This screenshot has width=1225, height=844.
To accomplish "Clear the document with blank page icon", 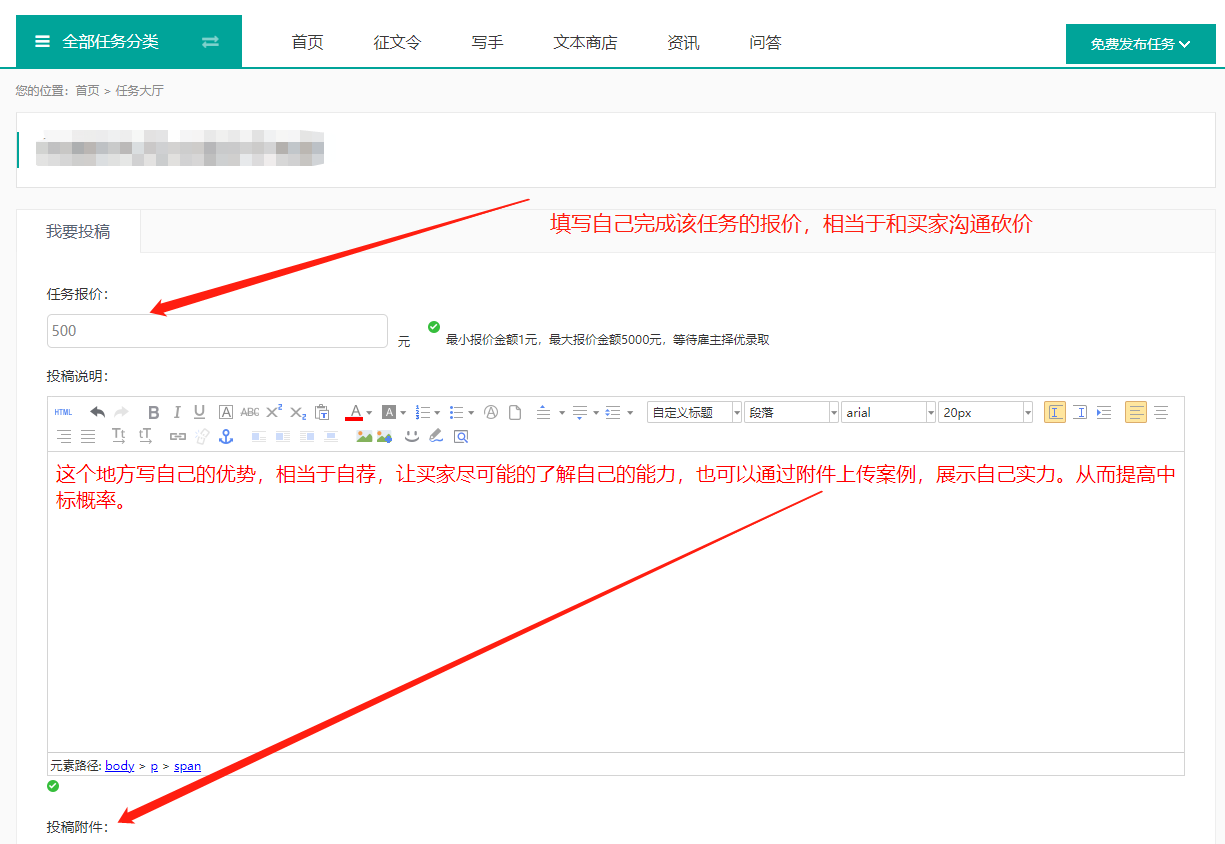I will [x=516, y=412].
